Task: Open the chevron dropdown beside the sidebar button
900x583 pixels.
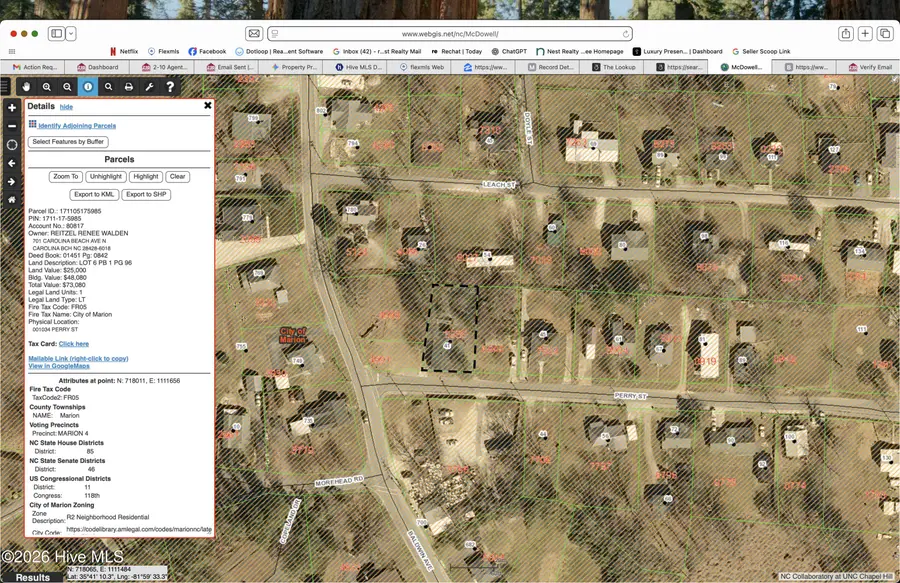Action: tap(71, 33)
